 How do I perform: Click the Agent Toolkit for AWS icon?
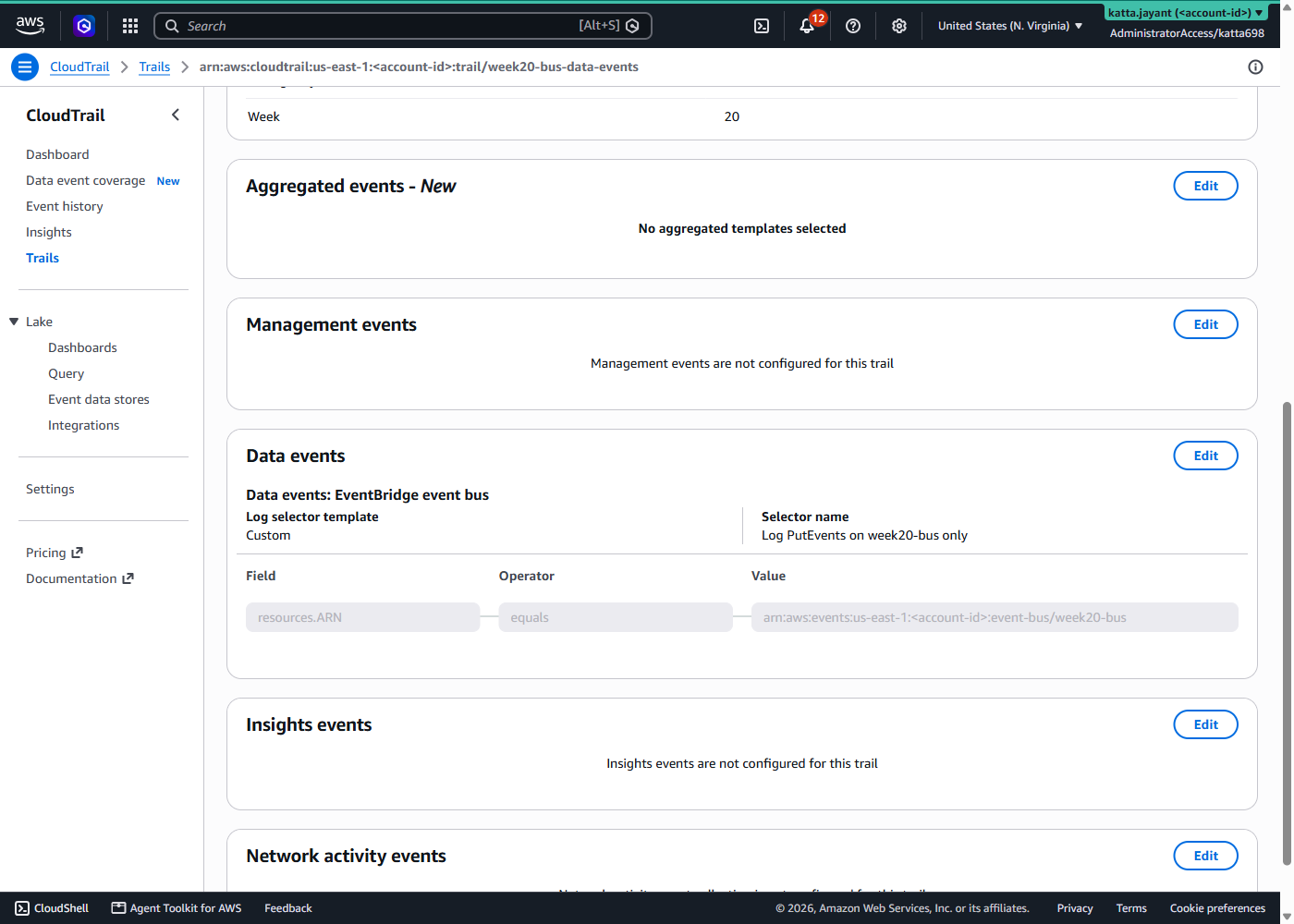[118, 908]
